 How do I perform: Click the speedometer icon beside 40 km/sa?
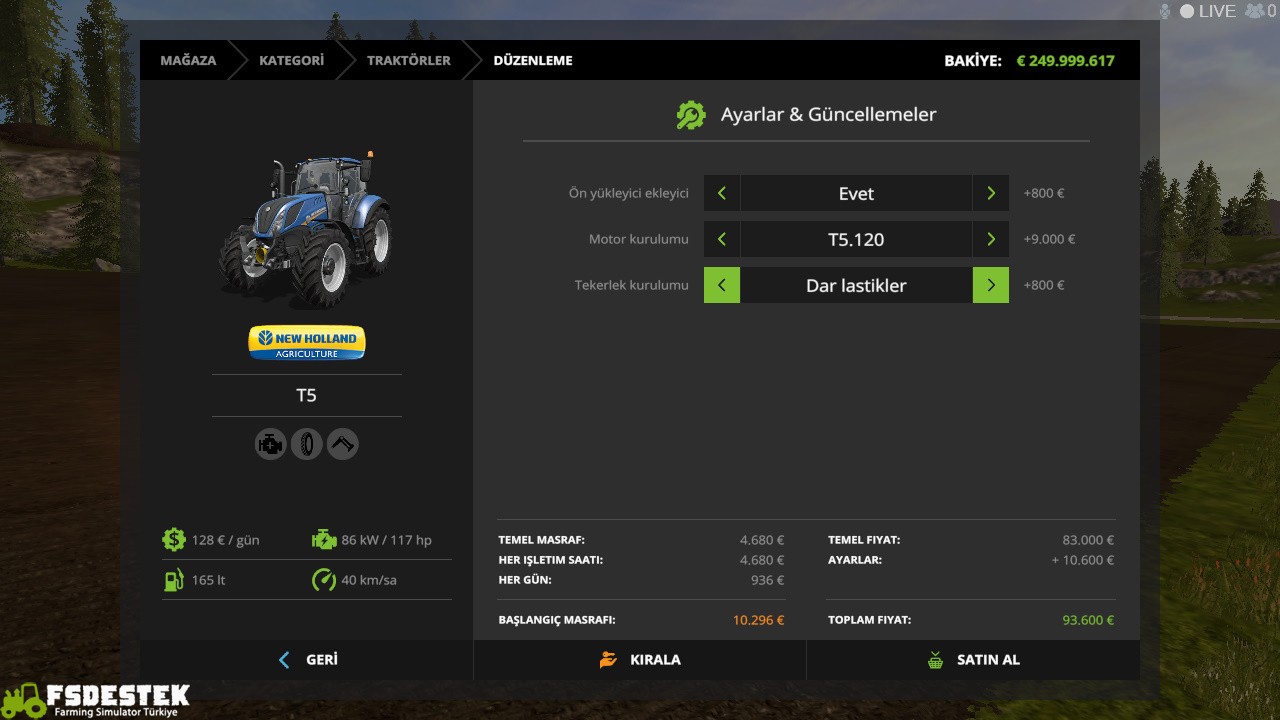[x=324, y=579]
